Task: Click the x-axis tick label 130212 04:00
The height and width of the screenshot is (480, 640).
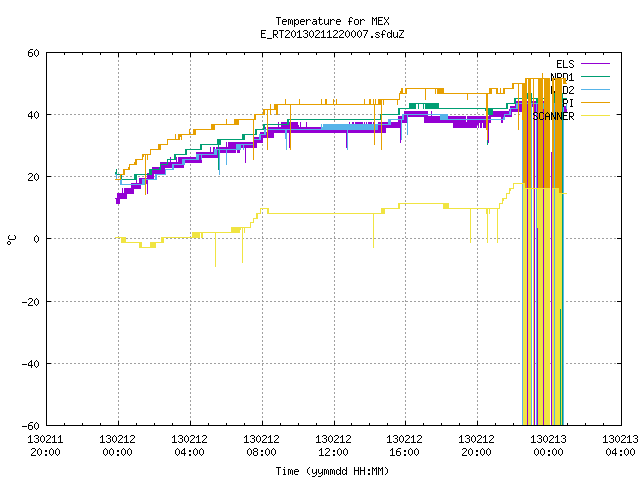Action: click(189, 446)
